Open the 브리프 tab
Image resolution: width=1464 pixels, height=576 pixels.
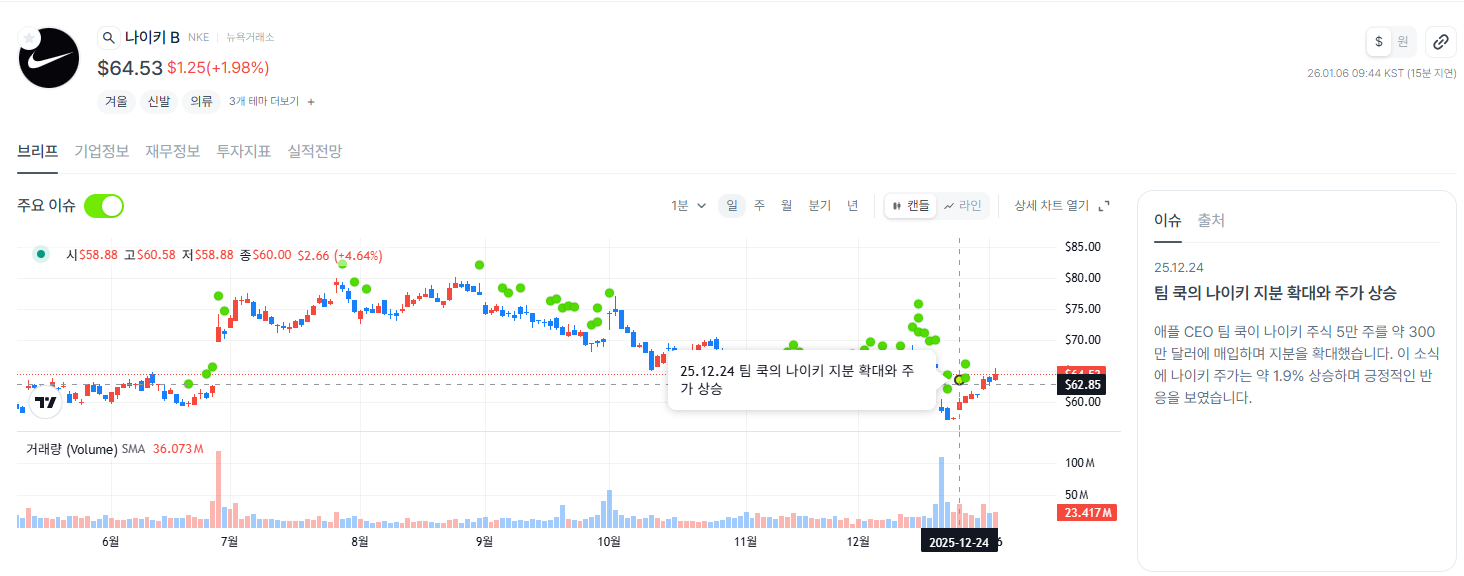coord(37,151)
